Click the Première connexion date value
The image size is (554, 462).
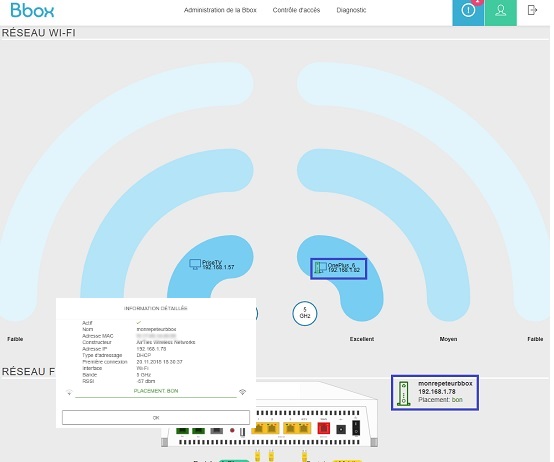pos(159,362)
